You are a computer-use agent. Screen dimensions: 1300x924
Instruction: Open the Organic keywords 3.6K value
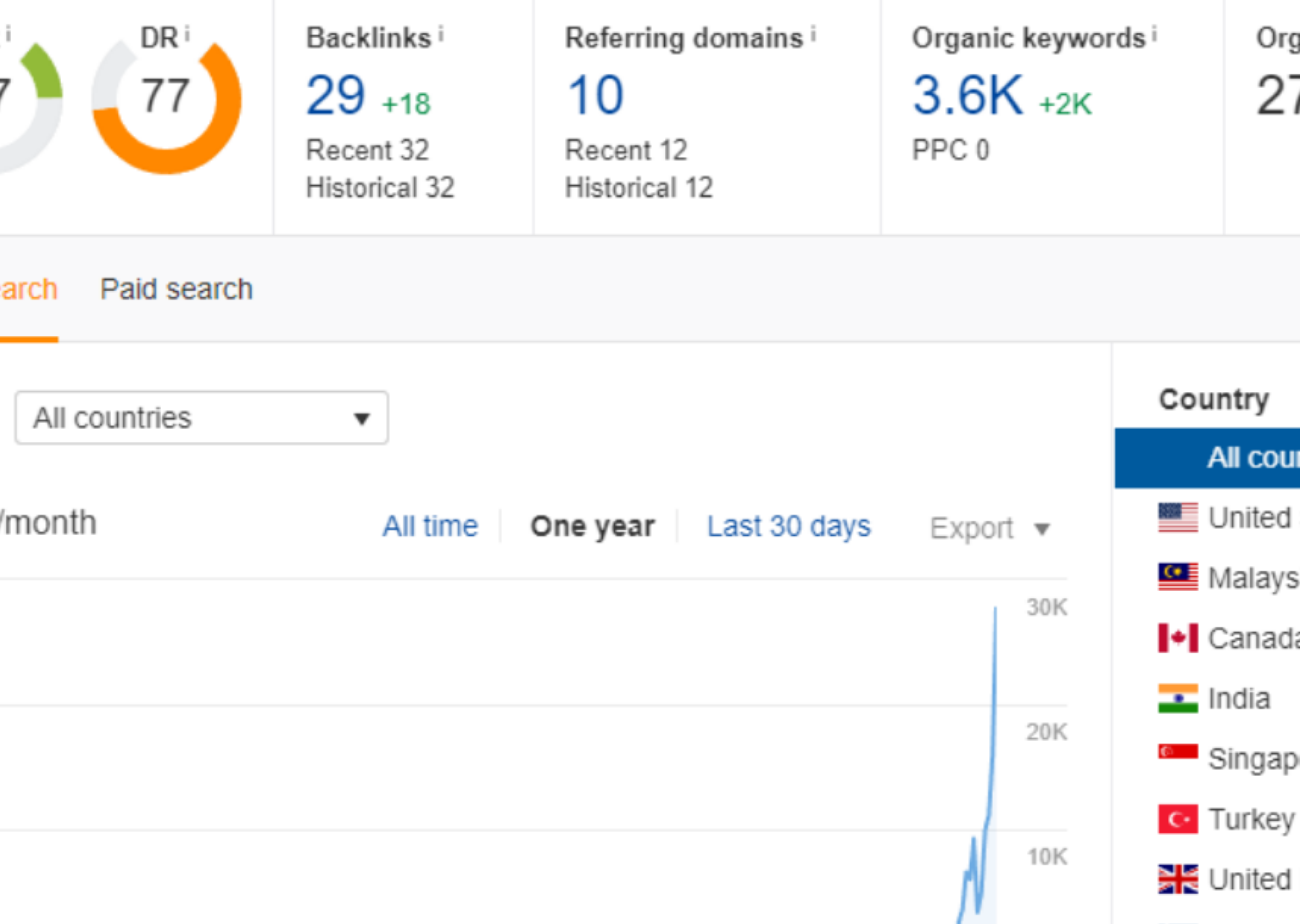(x=968, y=96)
